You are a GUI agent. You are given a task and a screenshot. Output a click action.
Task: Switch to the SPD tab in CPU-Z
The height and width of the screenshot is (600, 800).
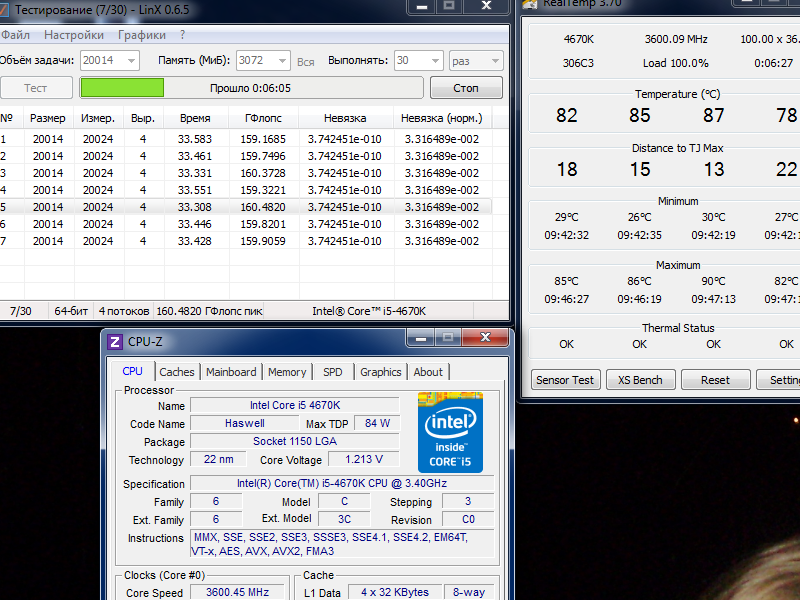[333, 372]
